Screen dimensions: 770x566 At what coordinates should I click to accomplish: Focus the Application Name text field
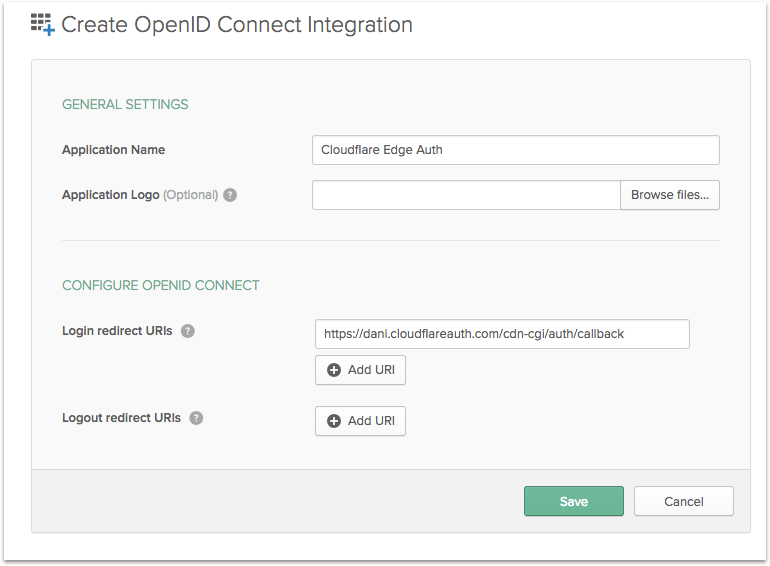(x=515, y=150)
